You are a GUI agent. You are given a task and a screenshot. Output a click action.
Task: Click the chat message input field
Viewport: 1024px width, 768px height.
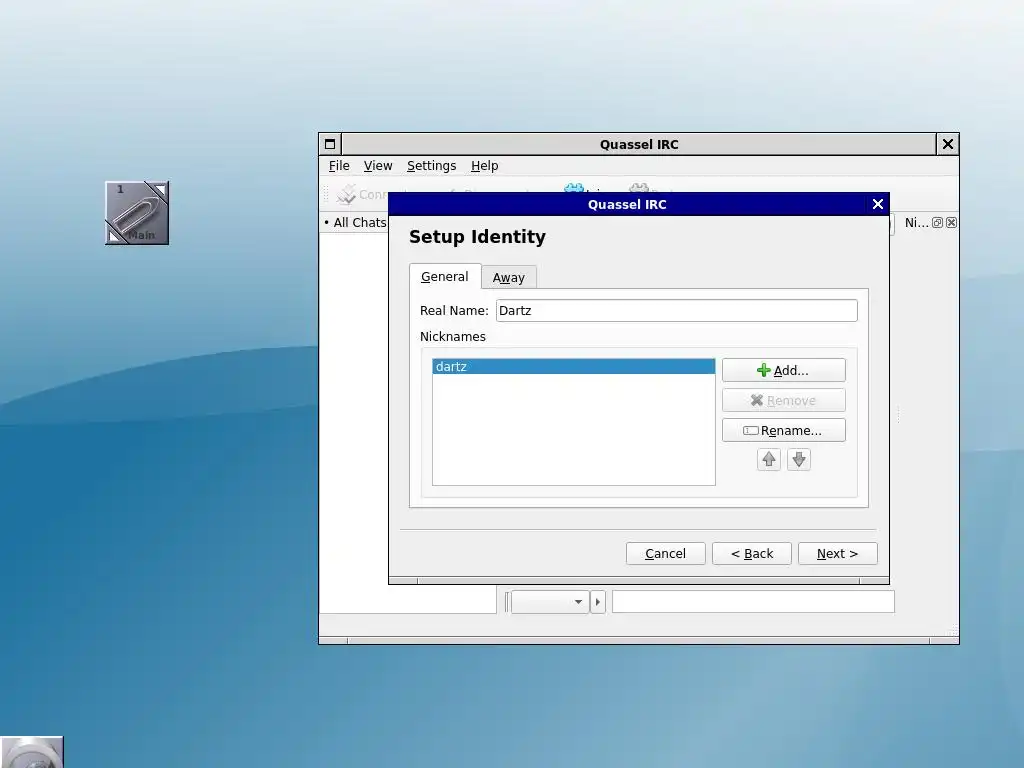tap(753, 601)
